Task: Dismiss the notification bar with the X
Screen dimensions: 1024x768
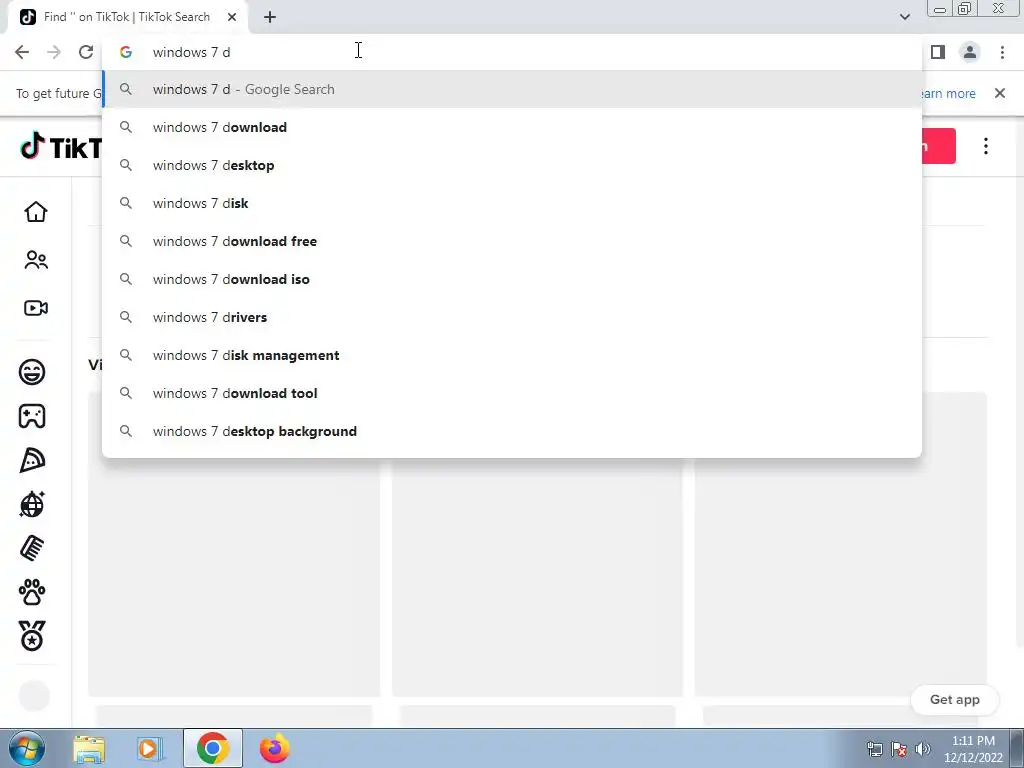Action: point(1000,93)
